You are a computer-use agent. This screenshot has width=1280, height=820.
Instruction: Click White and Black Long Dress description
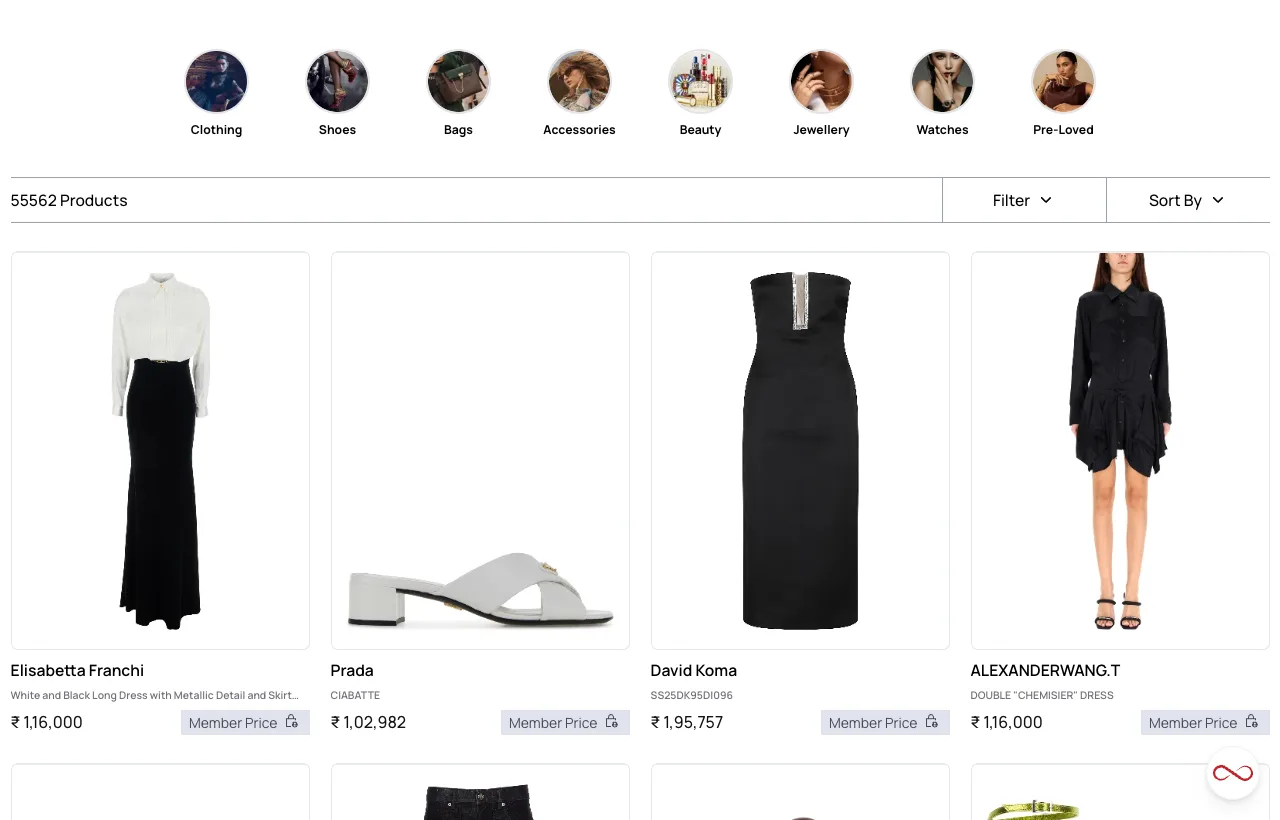(155, 695)
